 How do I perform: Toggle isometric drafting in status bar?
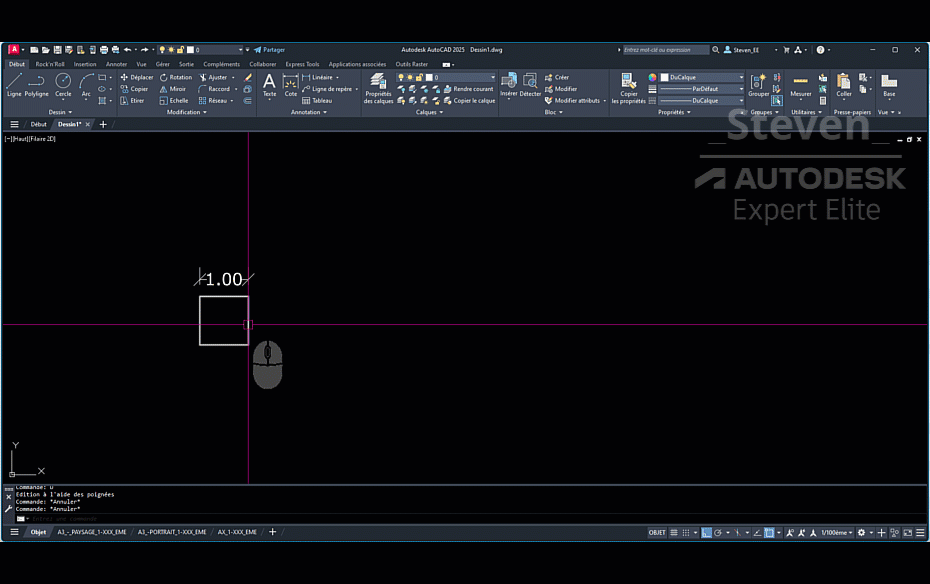(737, 532)
